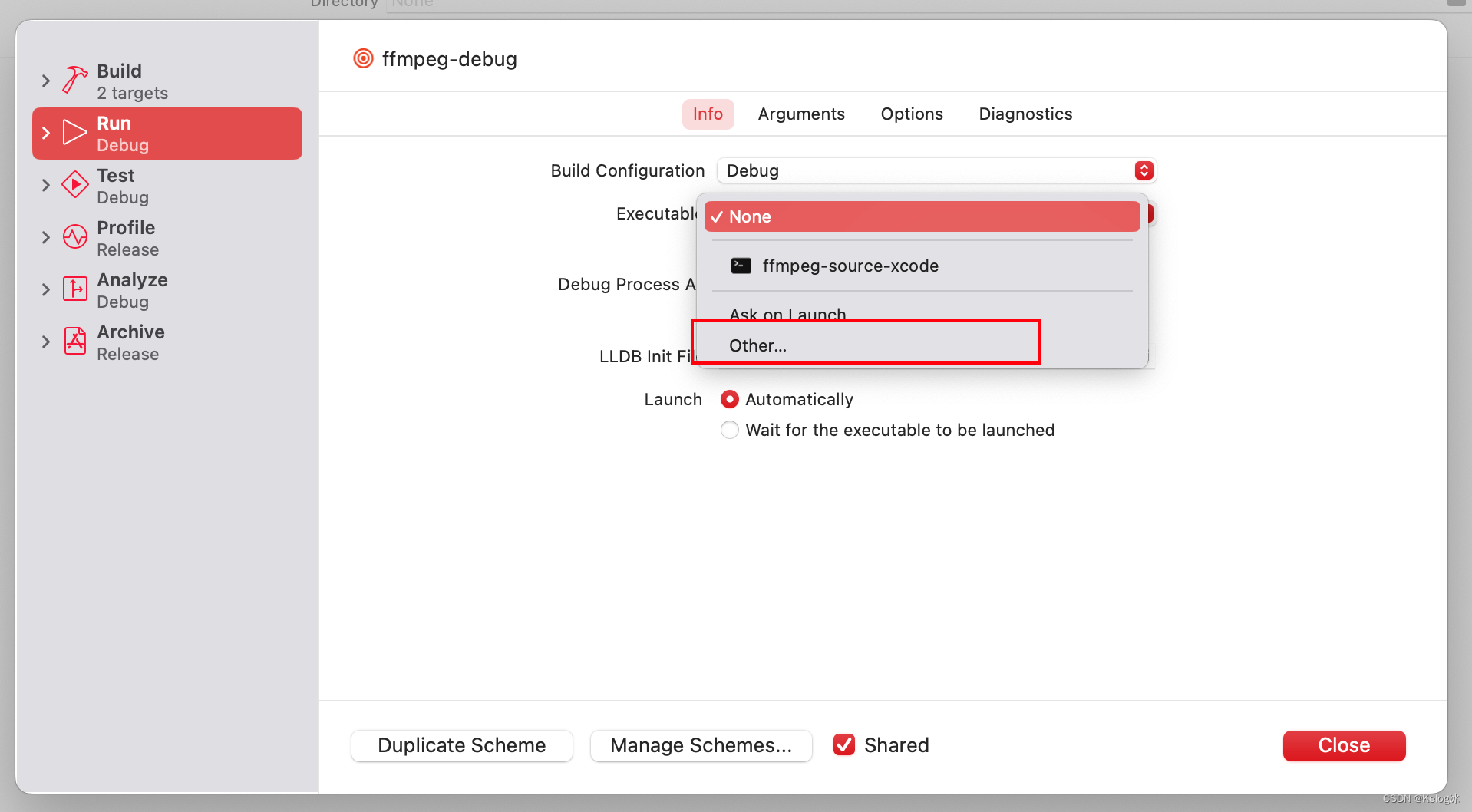Select the Archive Release row

pyautogui.click(x=167, y=342)
